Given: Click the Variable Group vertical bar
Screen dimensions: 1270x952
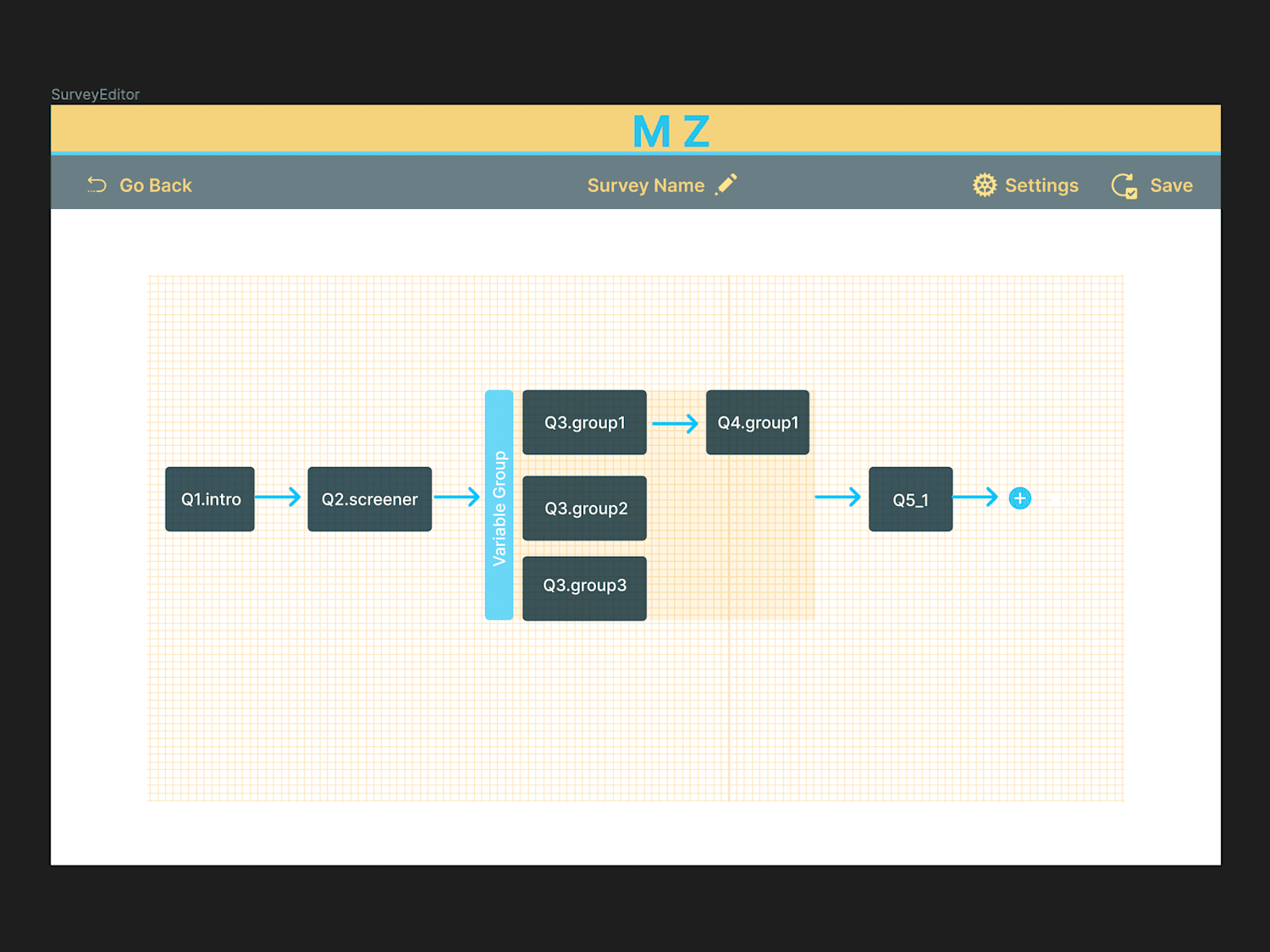Looking at the screenshot, I should [x=500, y=505].
